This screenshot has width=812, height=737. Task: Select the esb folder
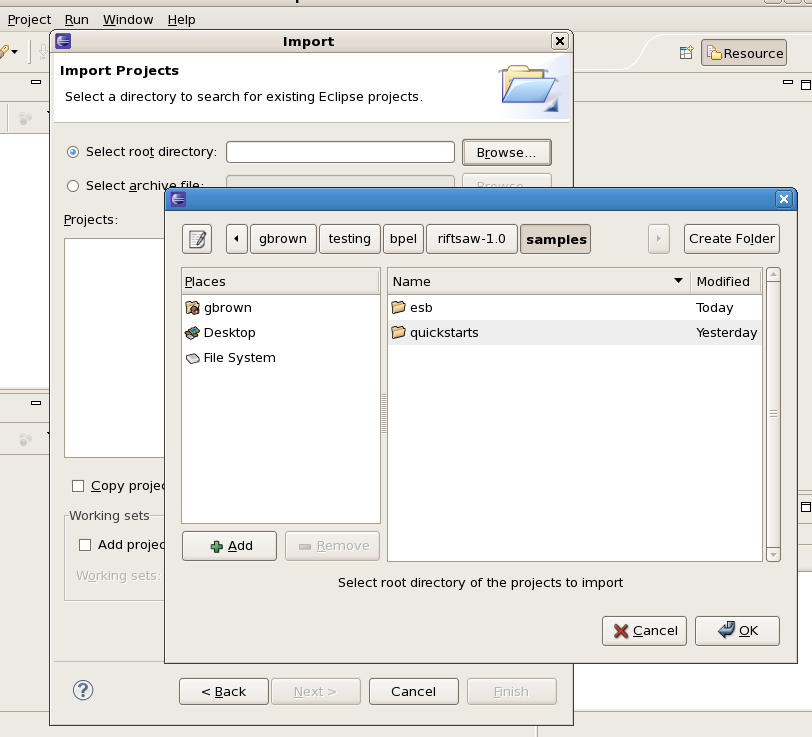421,308
